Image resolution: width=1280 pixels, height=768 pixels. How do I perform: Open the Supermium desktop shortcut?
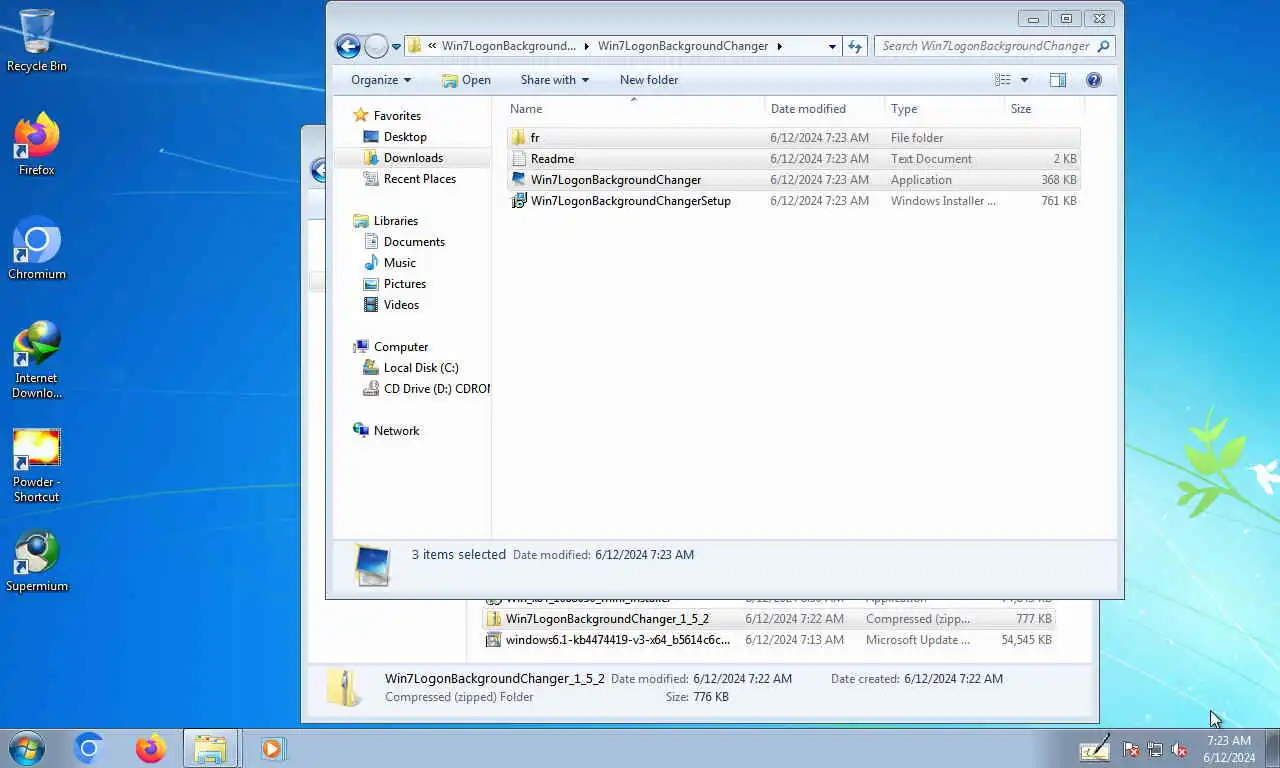[37, 562]
